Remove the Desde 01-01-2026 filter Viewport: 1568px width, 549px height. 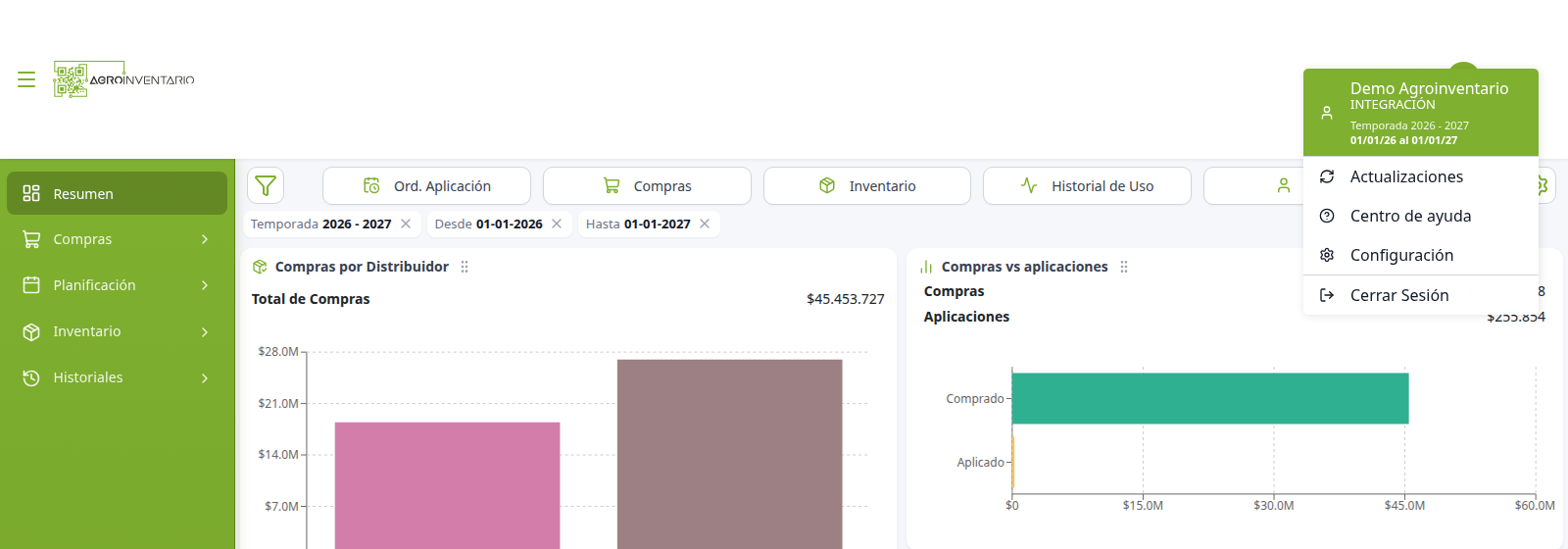click(x=557, y=224)
